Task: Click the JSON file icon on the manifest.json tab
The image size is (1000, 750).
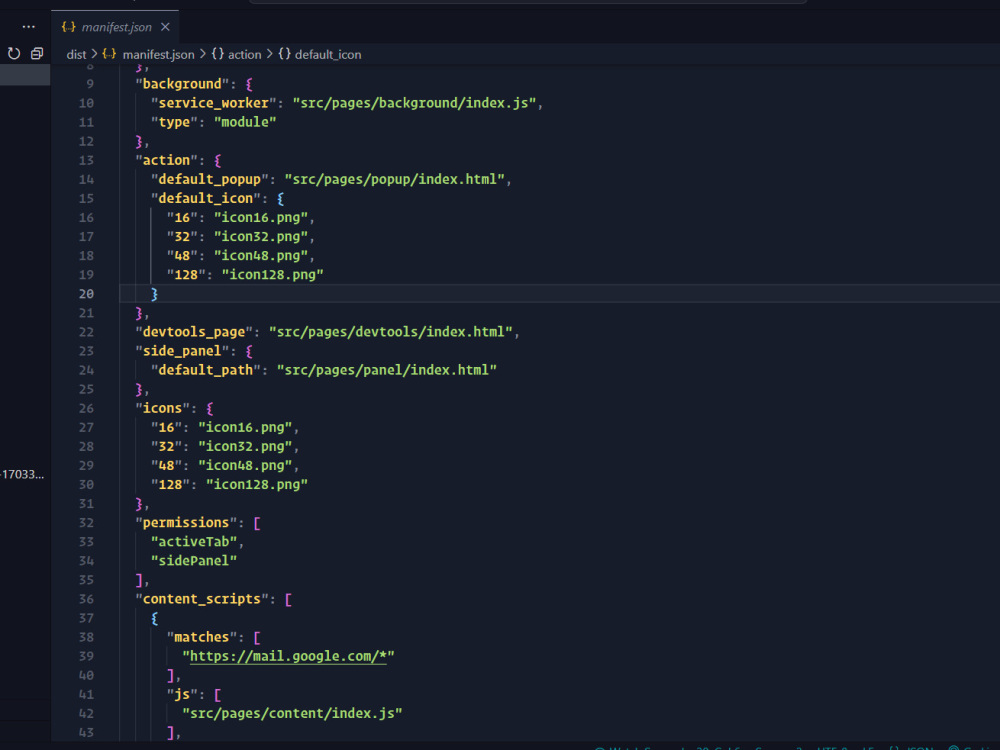Action: (x=69, y=27)
